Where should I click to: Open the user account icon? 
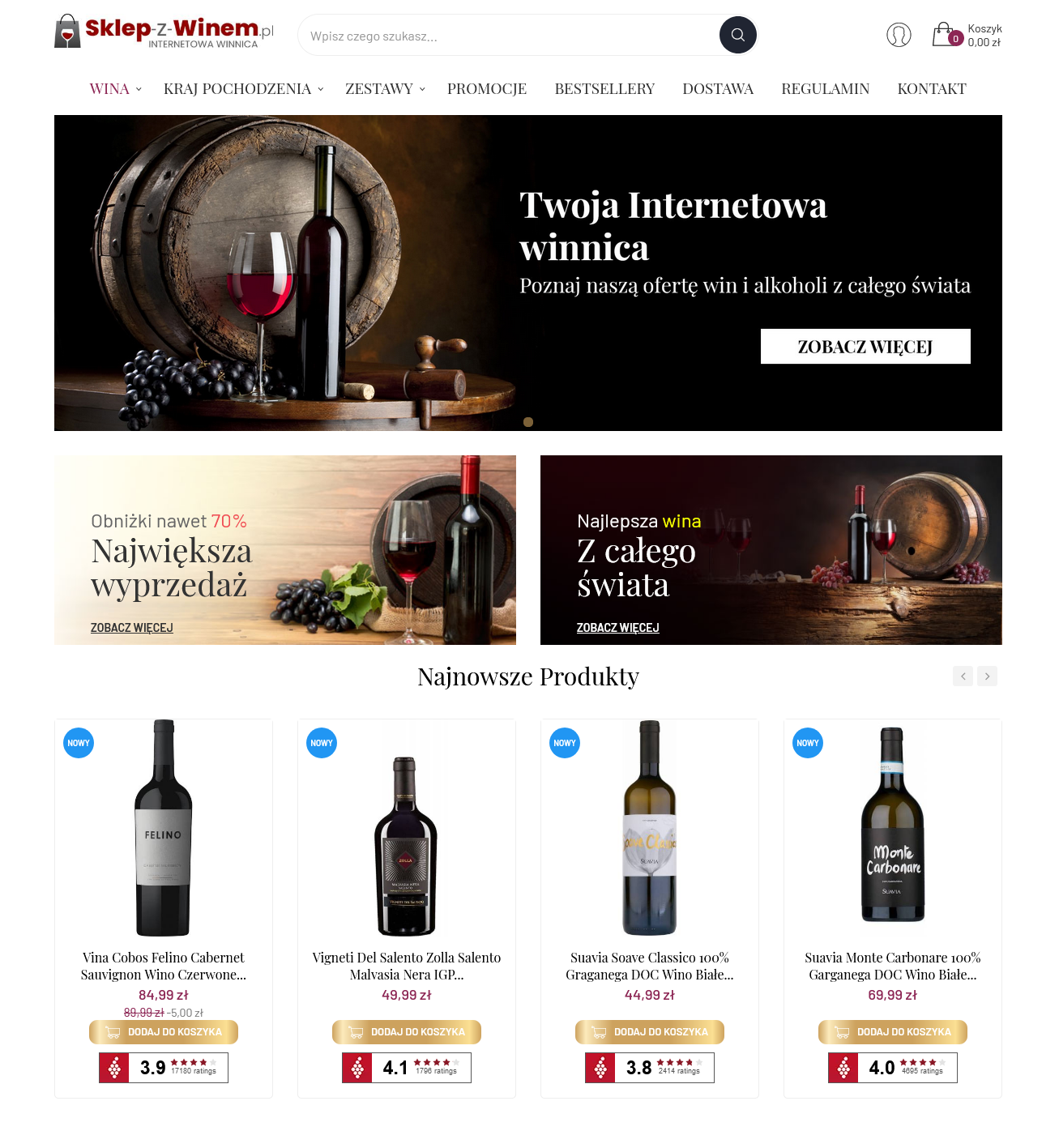click(899, 35)
